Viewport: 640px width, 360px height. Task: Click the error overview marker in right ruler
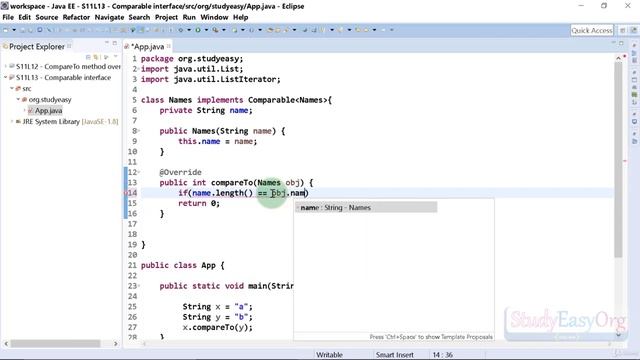point(625,161)
